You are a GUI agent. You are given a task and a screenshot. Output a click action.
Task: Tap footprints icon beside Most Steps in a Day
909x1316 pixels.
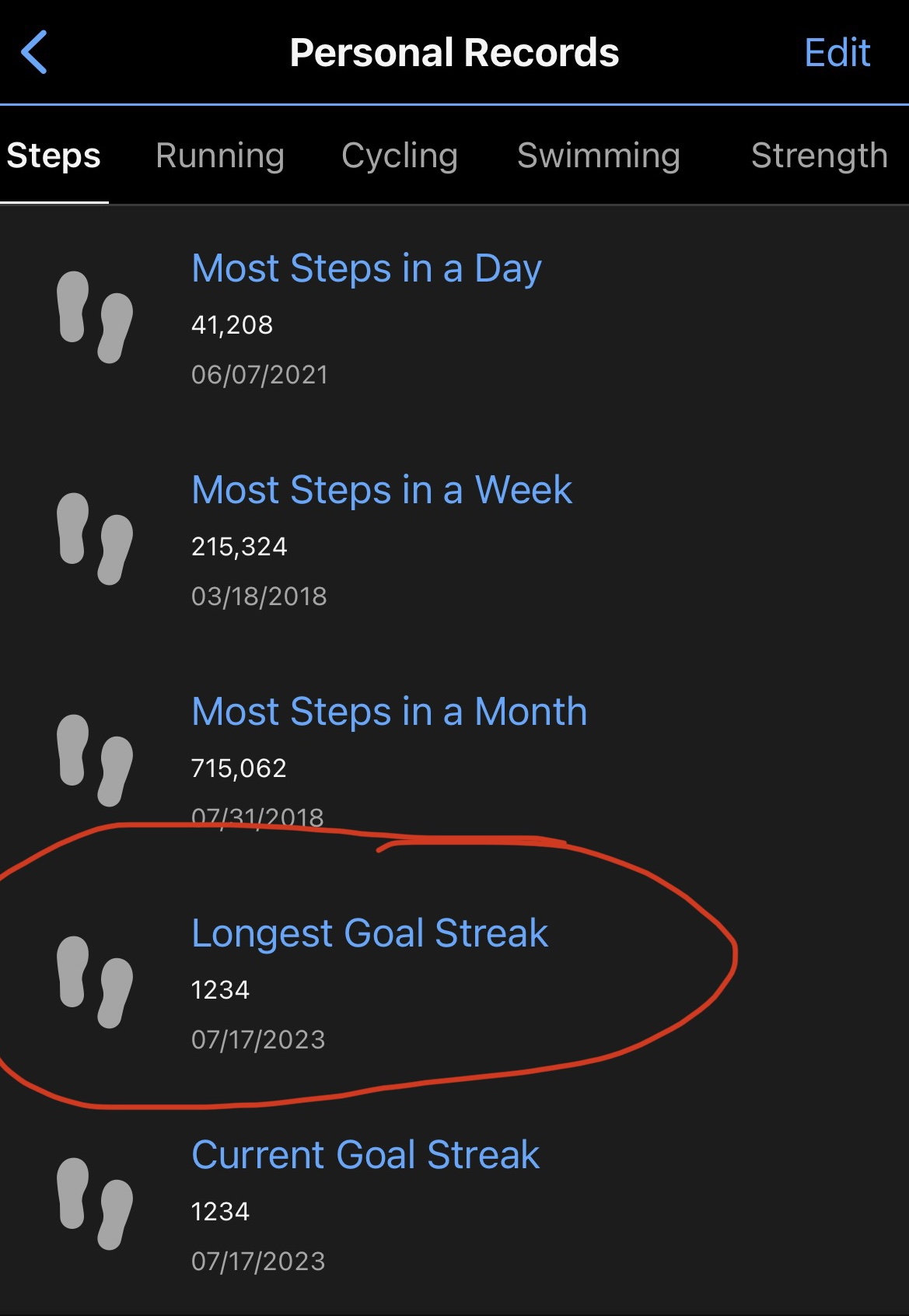(95, 317)
